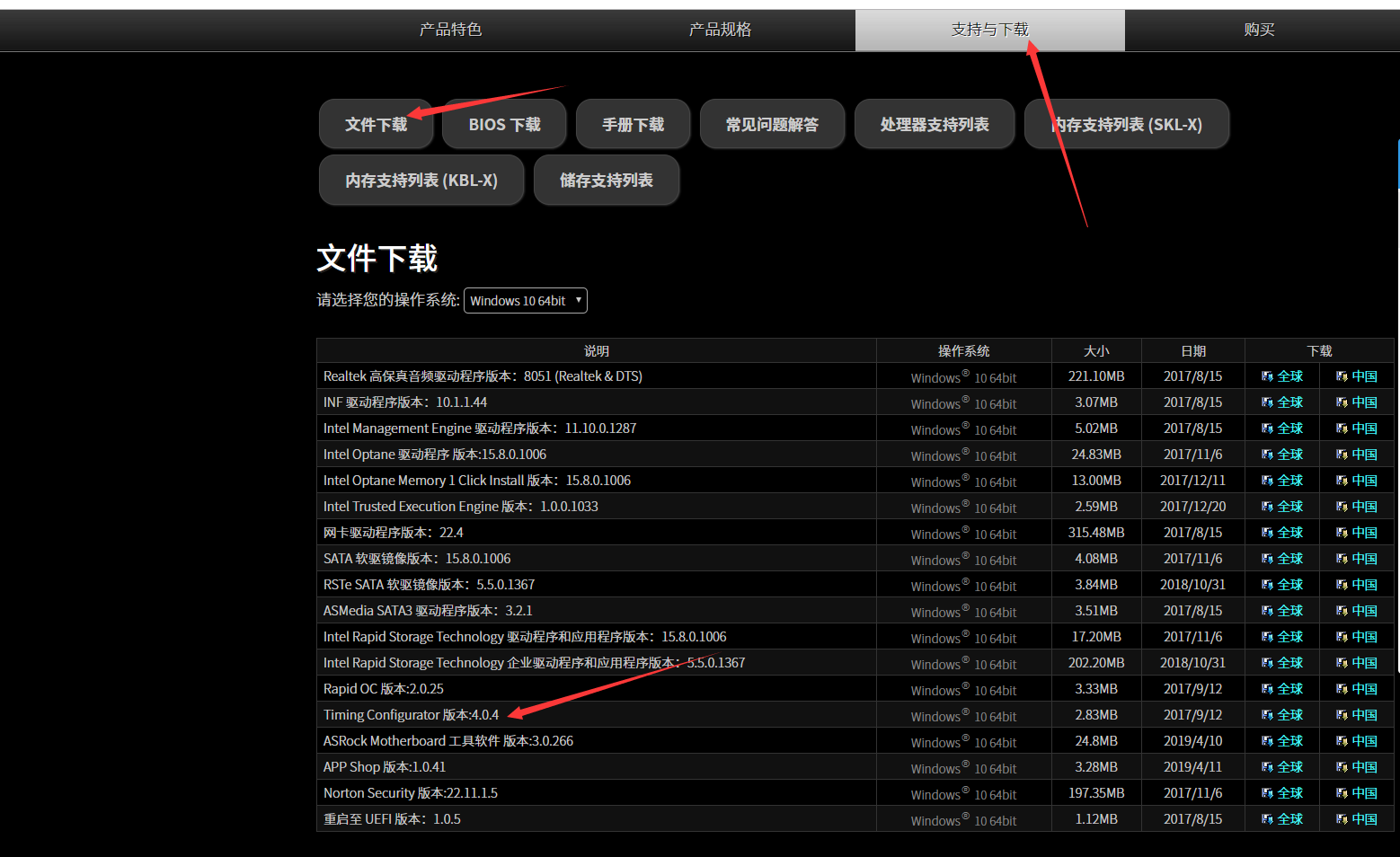Open 处理器支持列表 section
This screenshot has height=857, width=1400.
(x=935, y=124)
